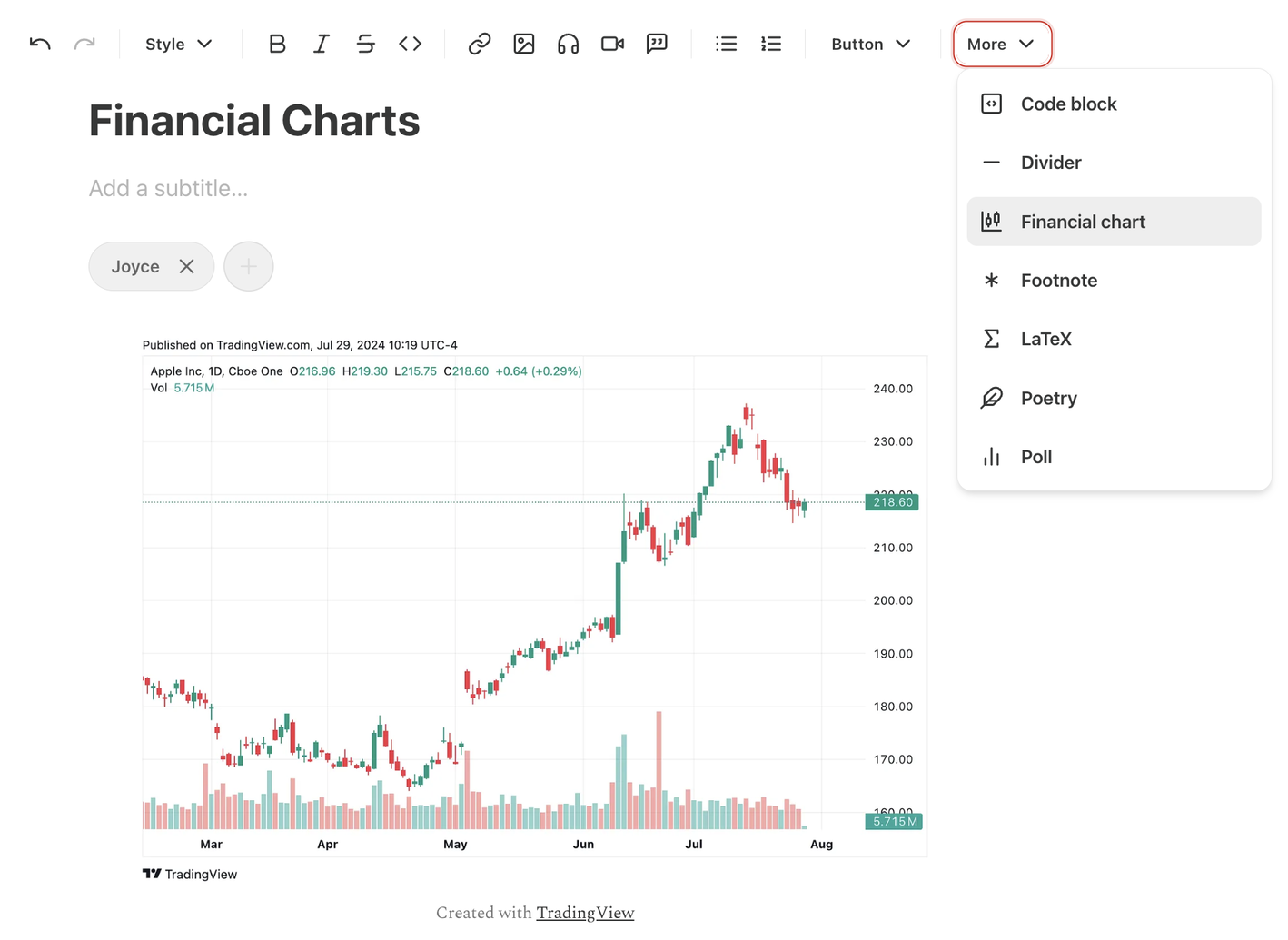This screenshot has height=940, width=1288.
Task: Insert a video embed
Action: tap(611, 43)
